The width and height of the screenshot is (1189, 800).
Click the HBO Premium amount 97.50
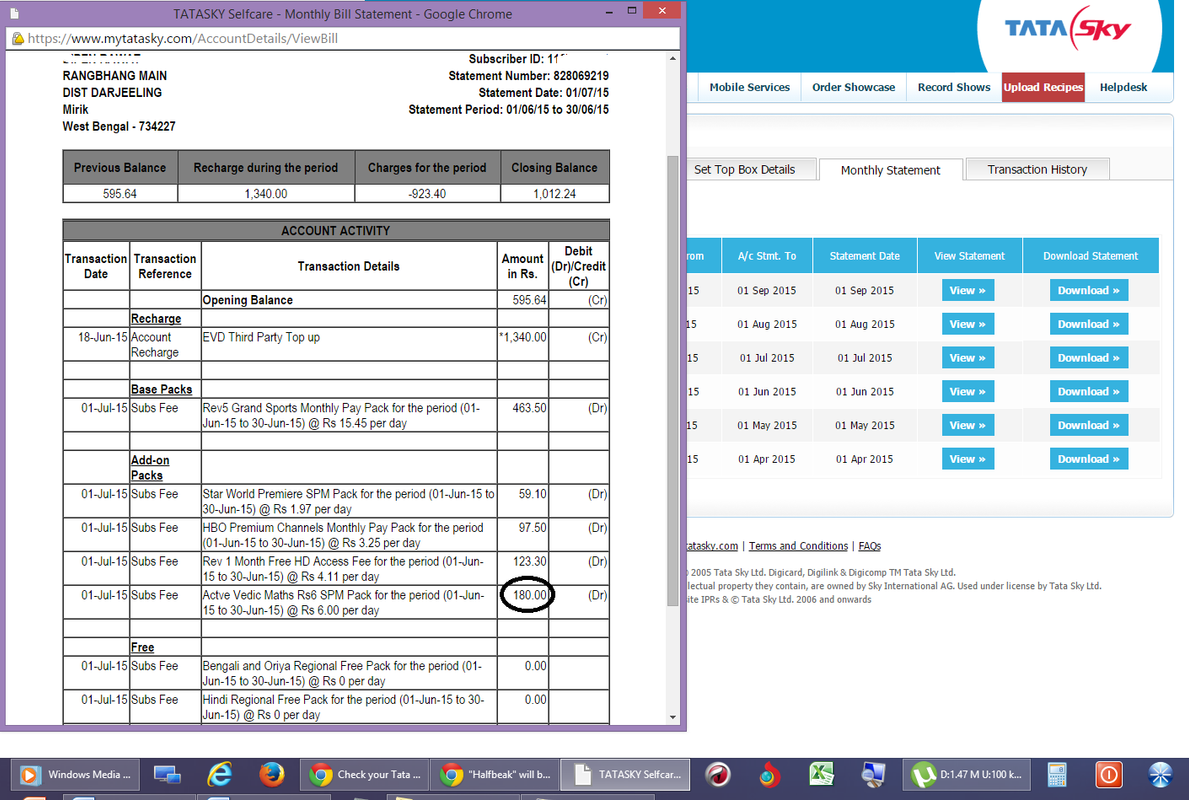point(532,528)
